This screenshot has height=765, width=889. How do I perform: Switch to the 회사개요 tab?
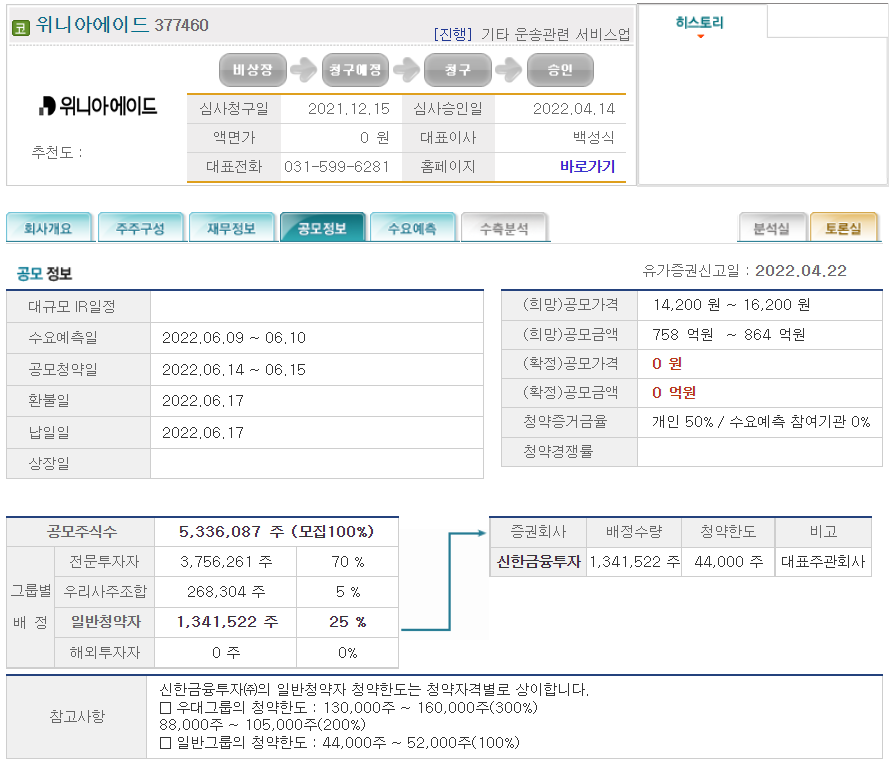click(x=49, y=228)
